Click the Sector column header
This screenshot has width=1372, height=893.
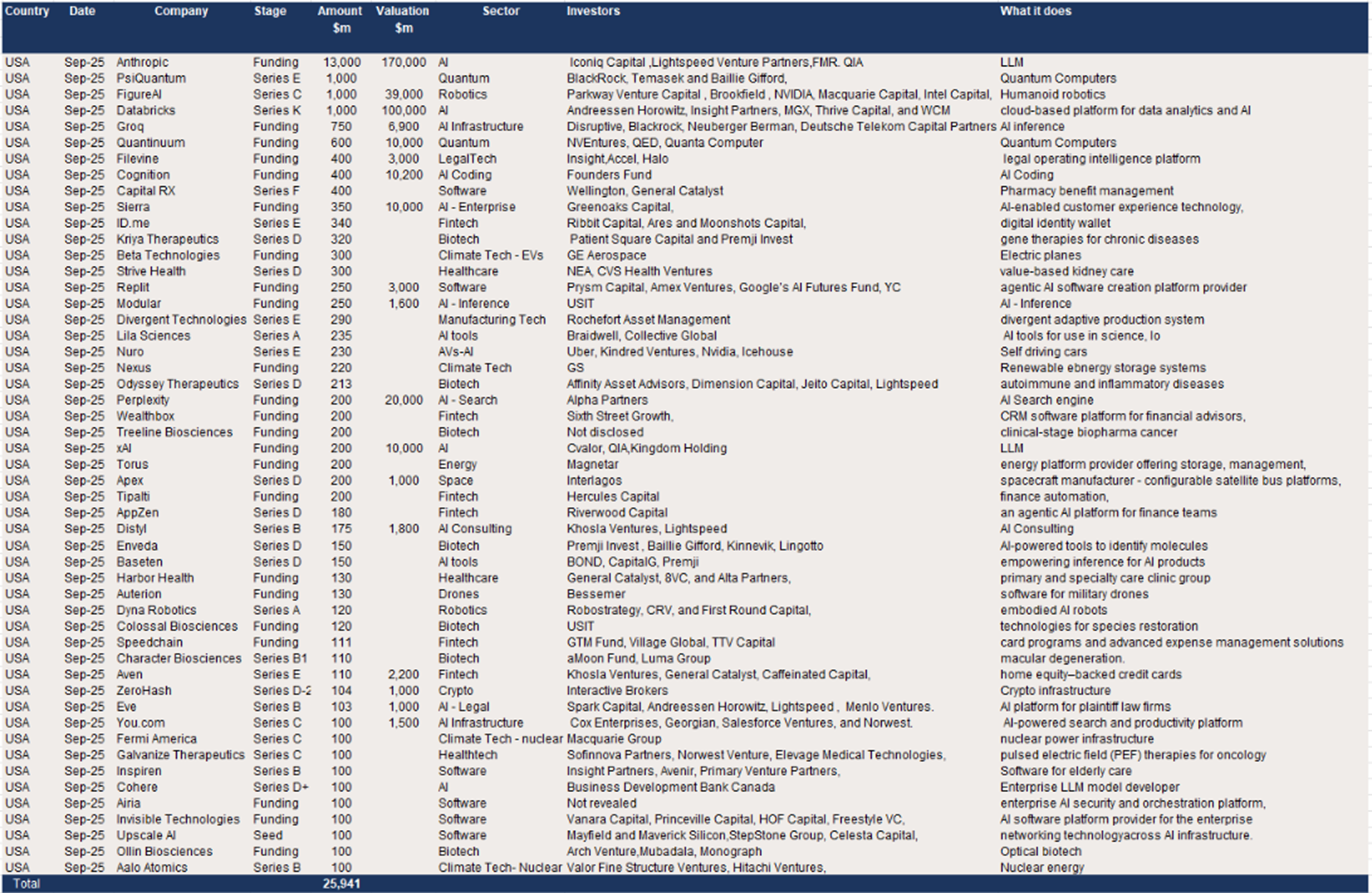pyautogui.click(x=501, y=11)
